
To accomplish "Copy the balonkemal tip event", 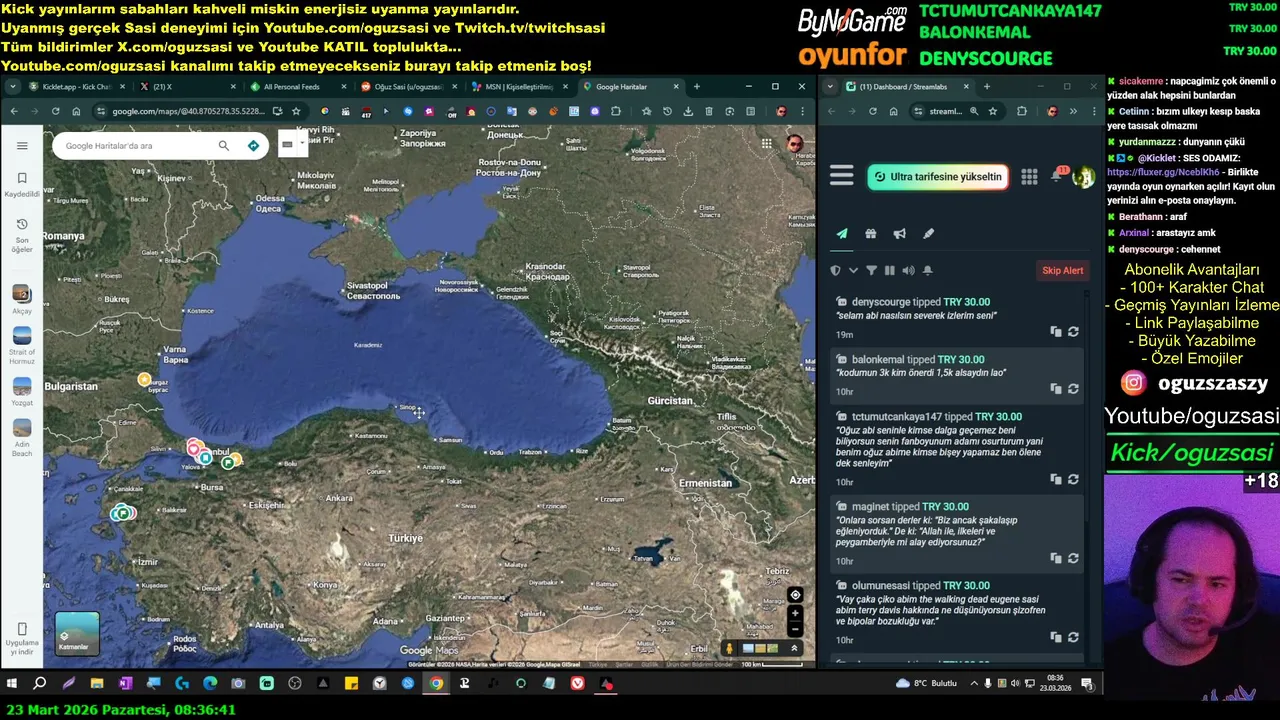I will [1055, 388].
